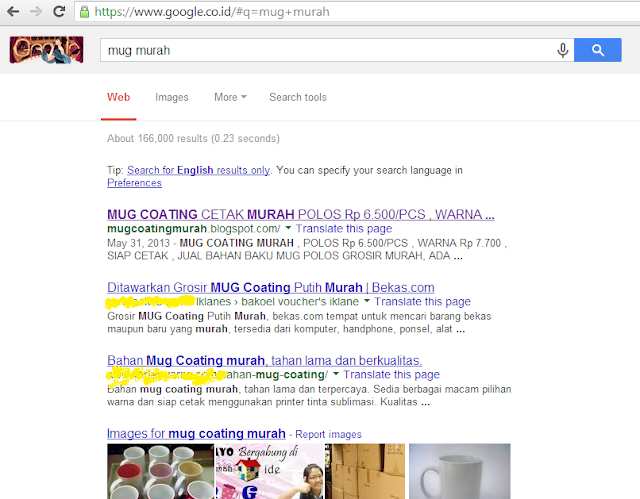Image resolution: width=640 pixels, height=499 pixels.
Task: Reload the page with the refresh icon
Action: (59, 11)
